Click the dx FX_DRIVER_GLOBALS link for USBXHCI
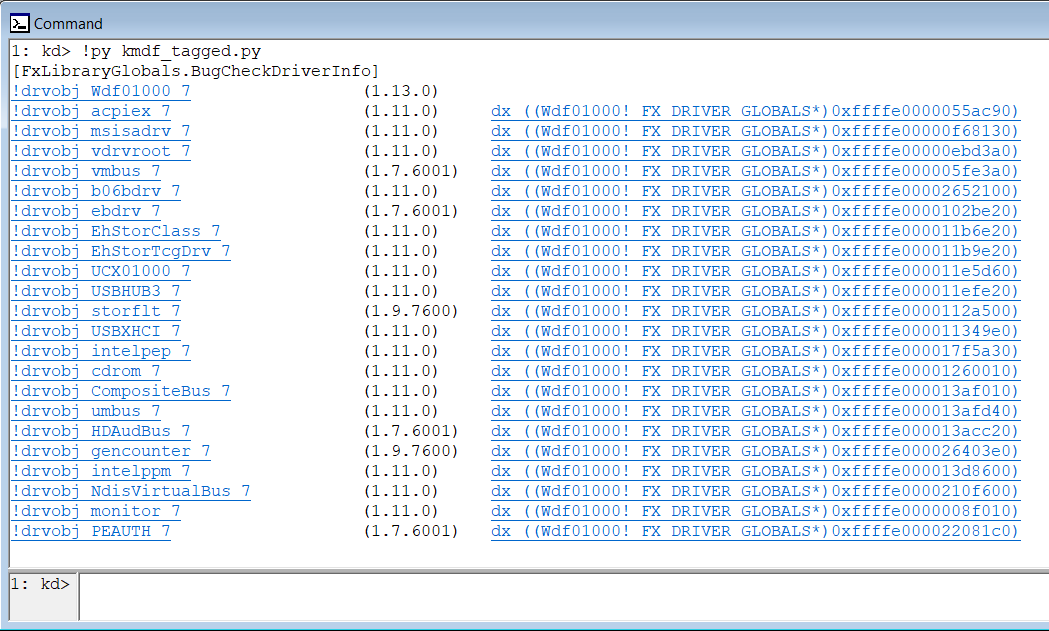 coord(755,330)
